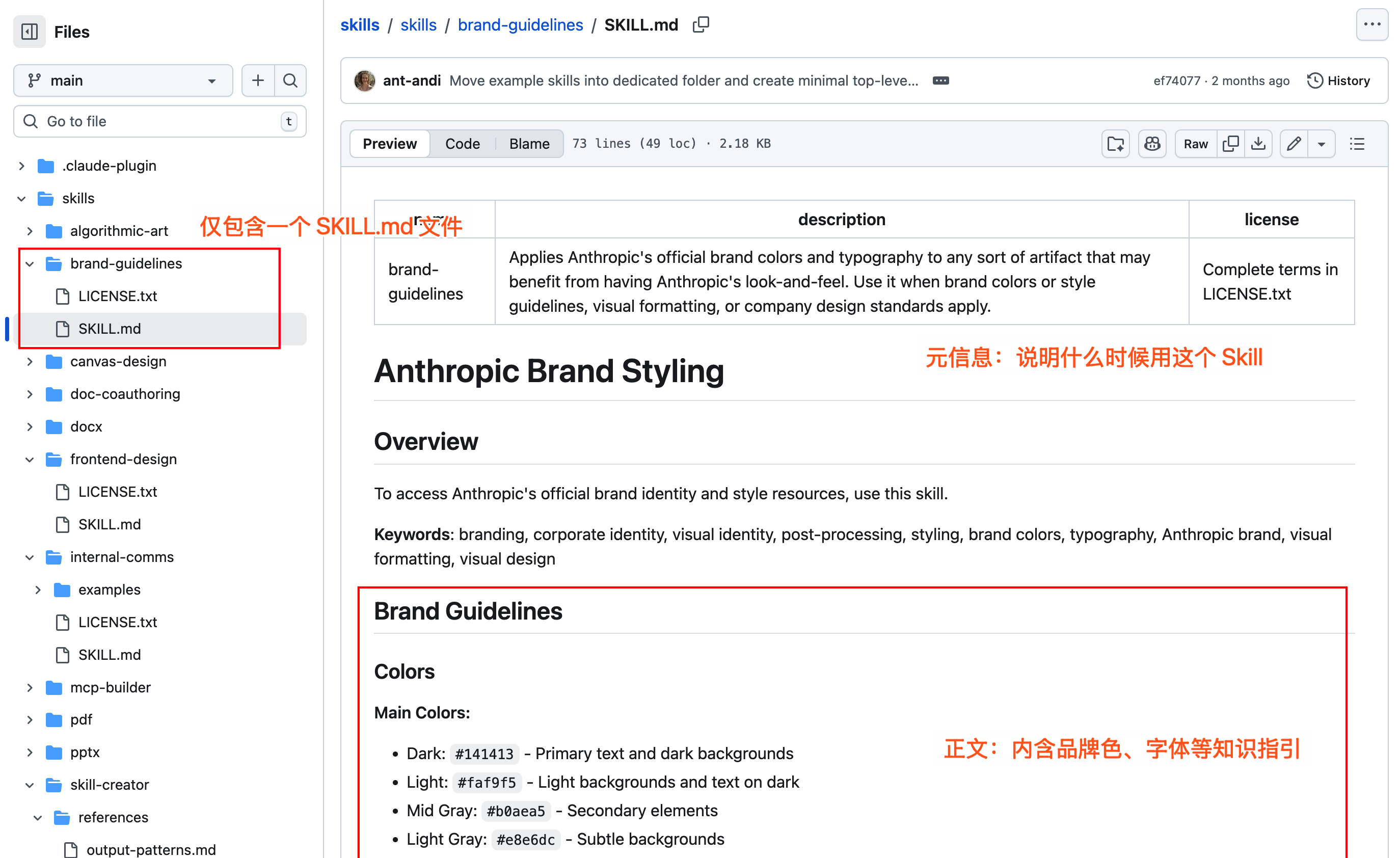Create a new file using the plus icon
This screenshot has height=858, width=1400.
click(x=258, y=80)
